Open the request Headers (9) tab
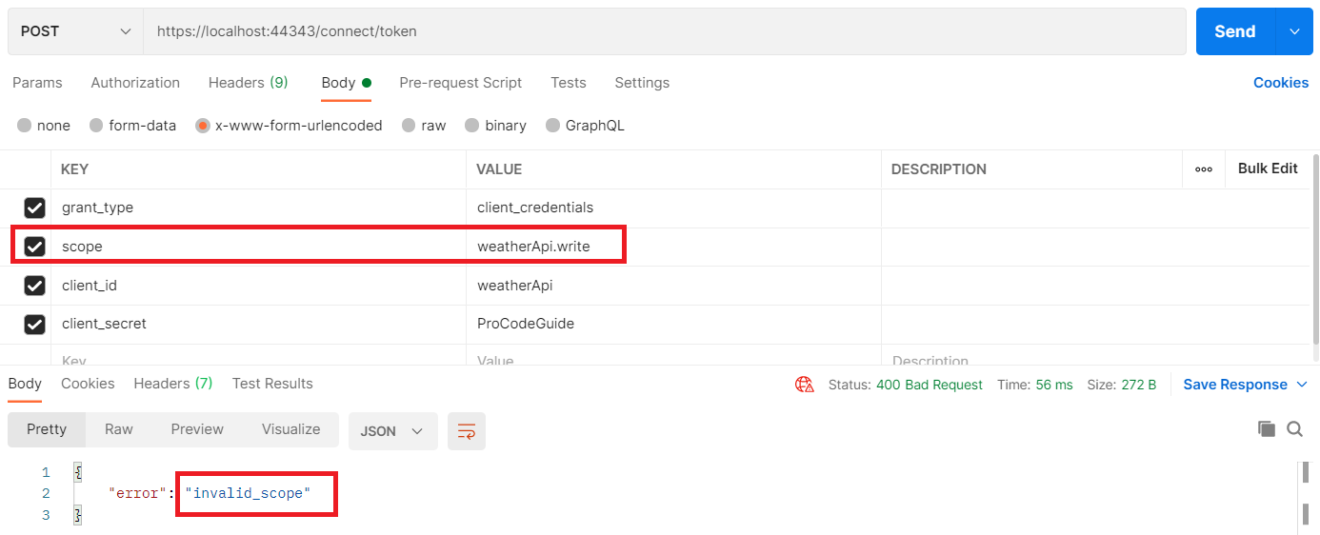The width and height of the screenshot is (1320, 535). (248, 83)
